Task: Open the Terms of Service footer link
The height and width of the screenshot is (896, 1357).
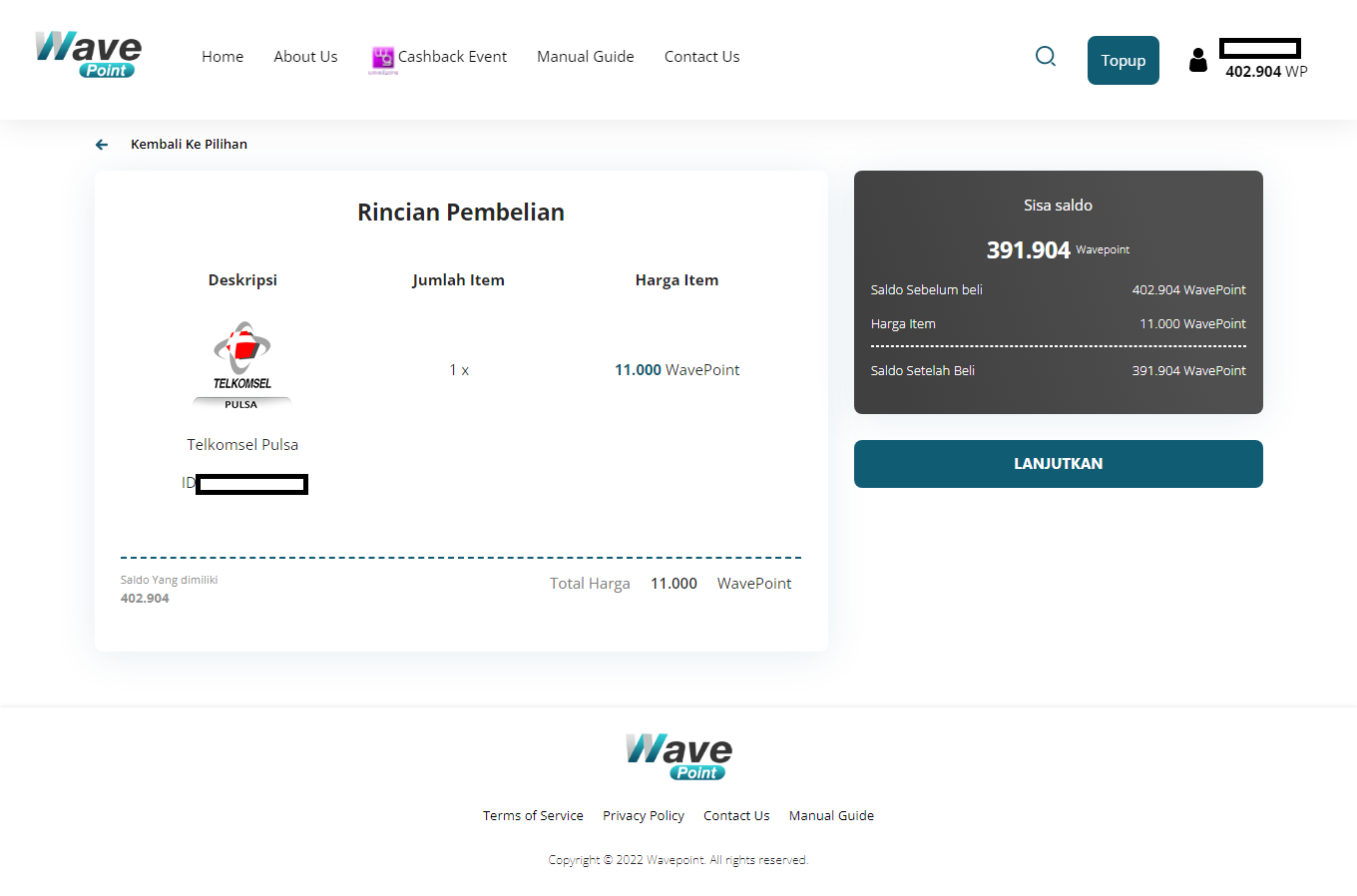Action: point(533,816)
